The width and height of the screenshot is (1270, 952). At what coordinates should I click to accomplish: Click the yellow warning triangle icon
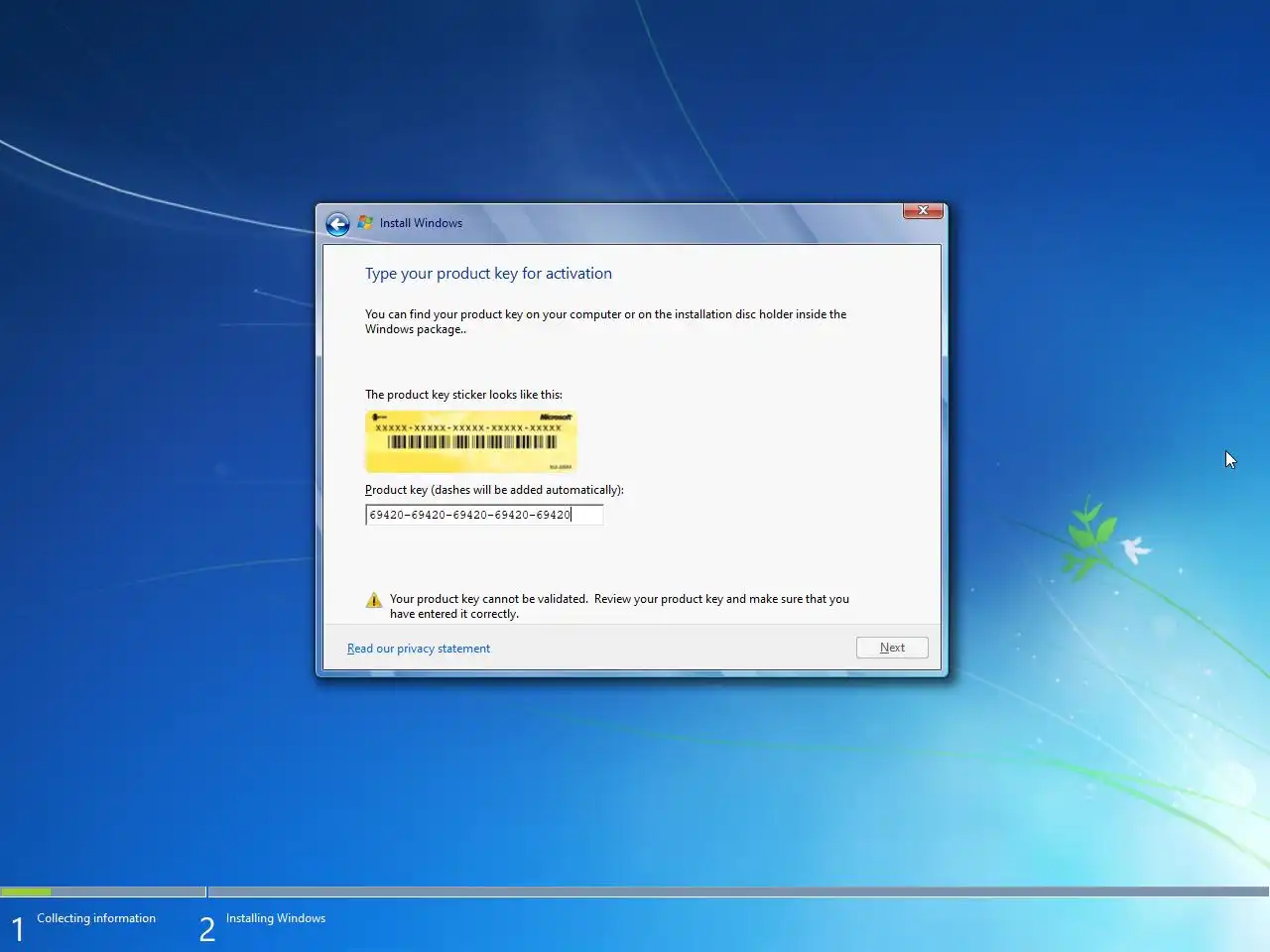click(x=374, y=600)
